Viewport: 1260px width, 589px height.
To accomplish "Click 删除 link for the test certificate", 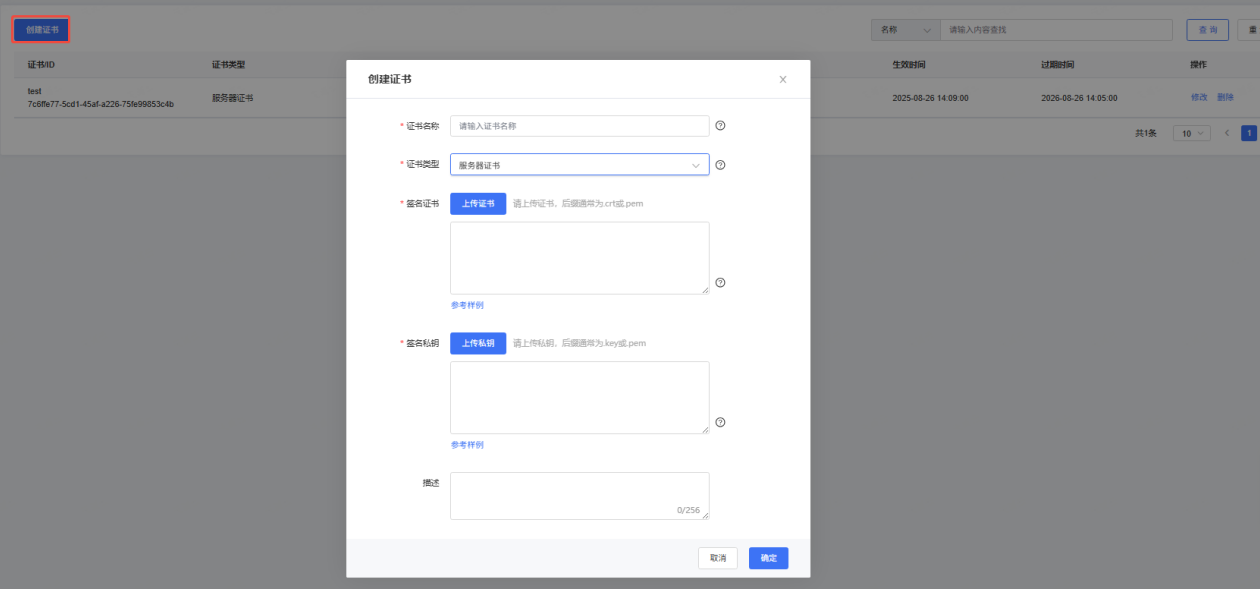I will click(x=1225, y=97).
